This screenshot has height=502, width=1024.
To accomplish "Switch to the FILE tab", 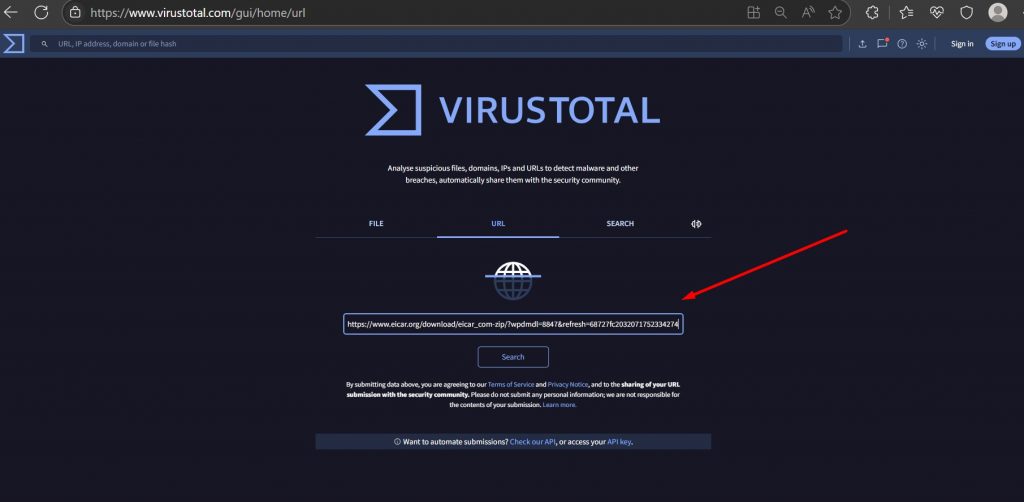I will tap(376, 224).
